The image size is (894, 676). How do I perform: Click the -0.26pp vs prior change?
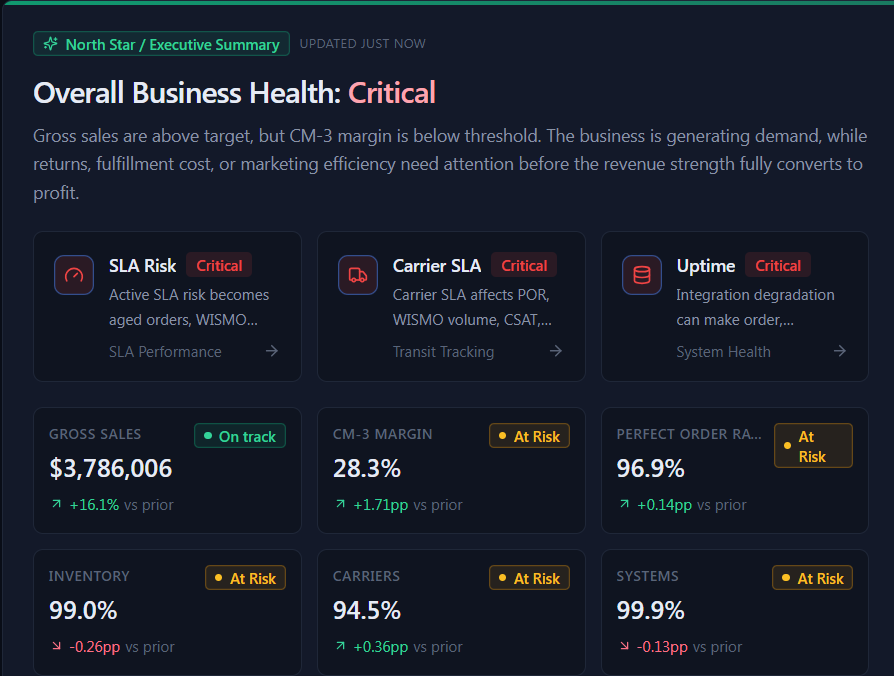[x=121, y=647]
